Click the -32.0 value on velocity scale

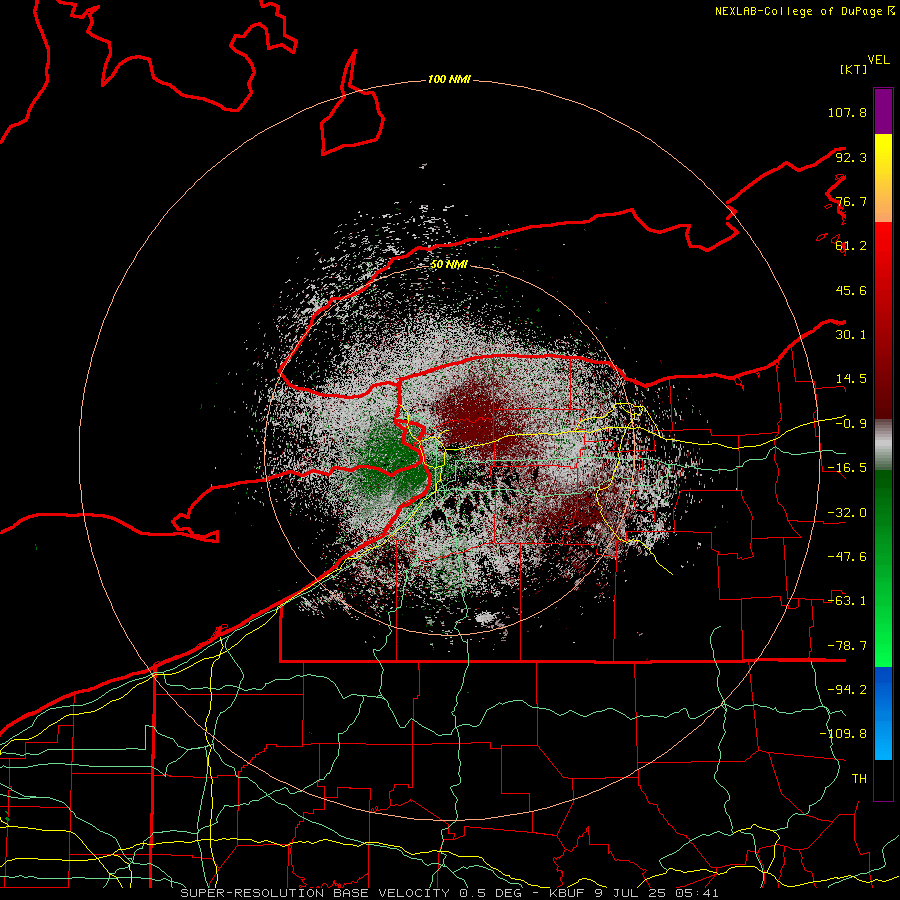pyautogui.click(x=847, y=513)
